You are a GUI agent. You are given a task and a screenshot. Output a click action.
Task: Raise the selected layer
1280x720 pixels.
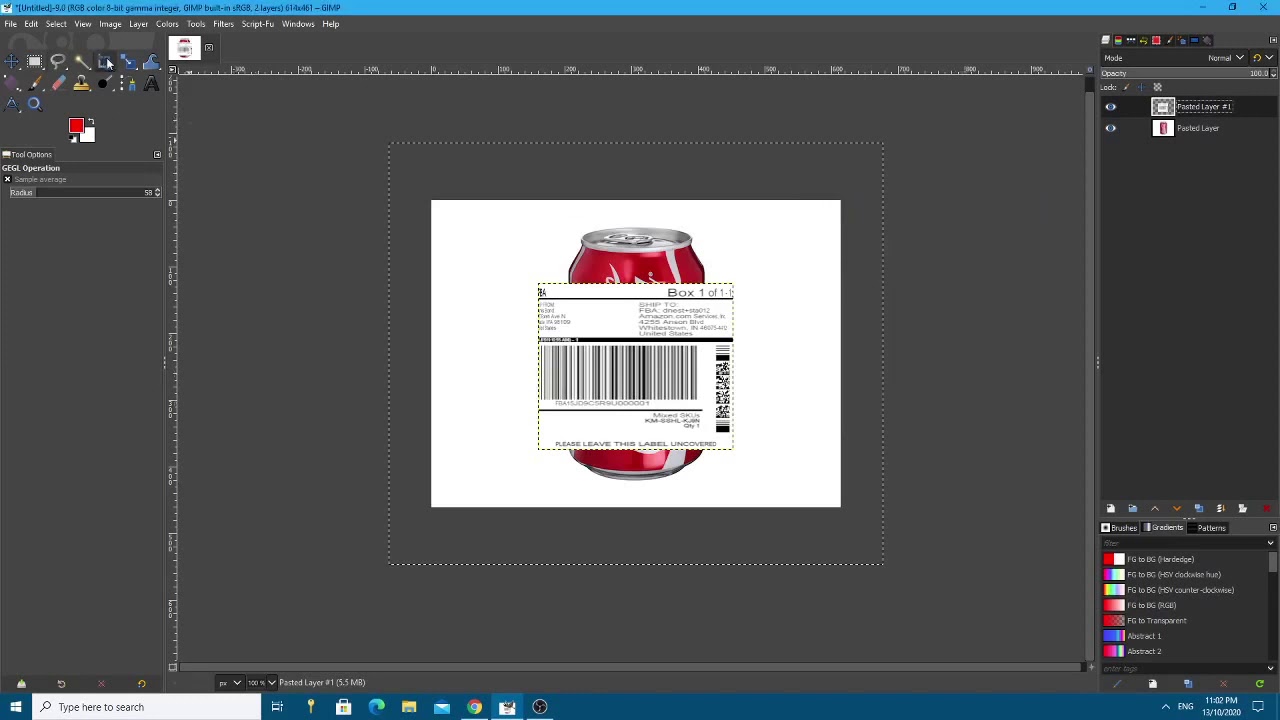pos(1154,509)
